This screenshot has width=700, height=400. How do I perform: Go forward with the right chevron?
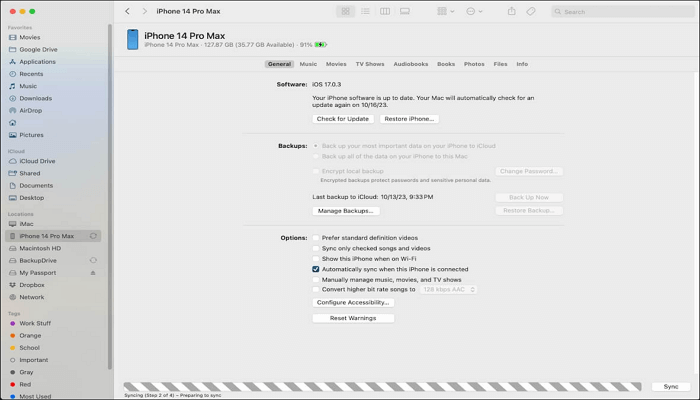[x=144, y=11]
